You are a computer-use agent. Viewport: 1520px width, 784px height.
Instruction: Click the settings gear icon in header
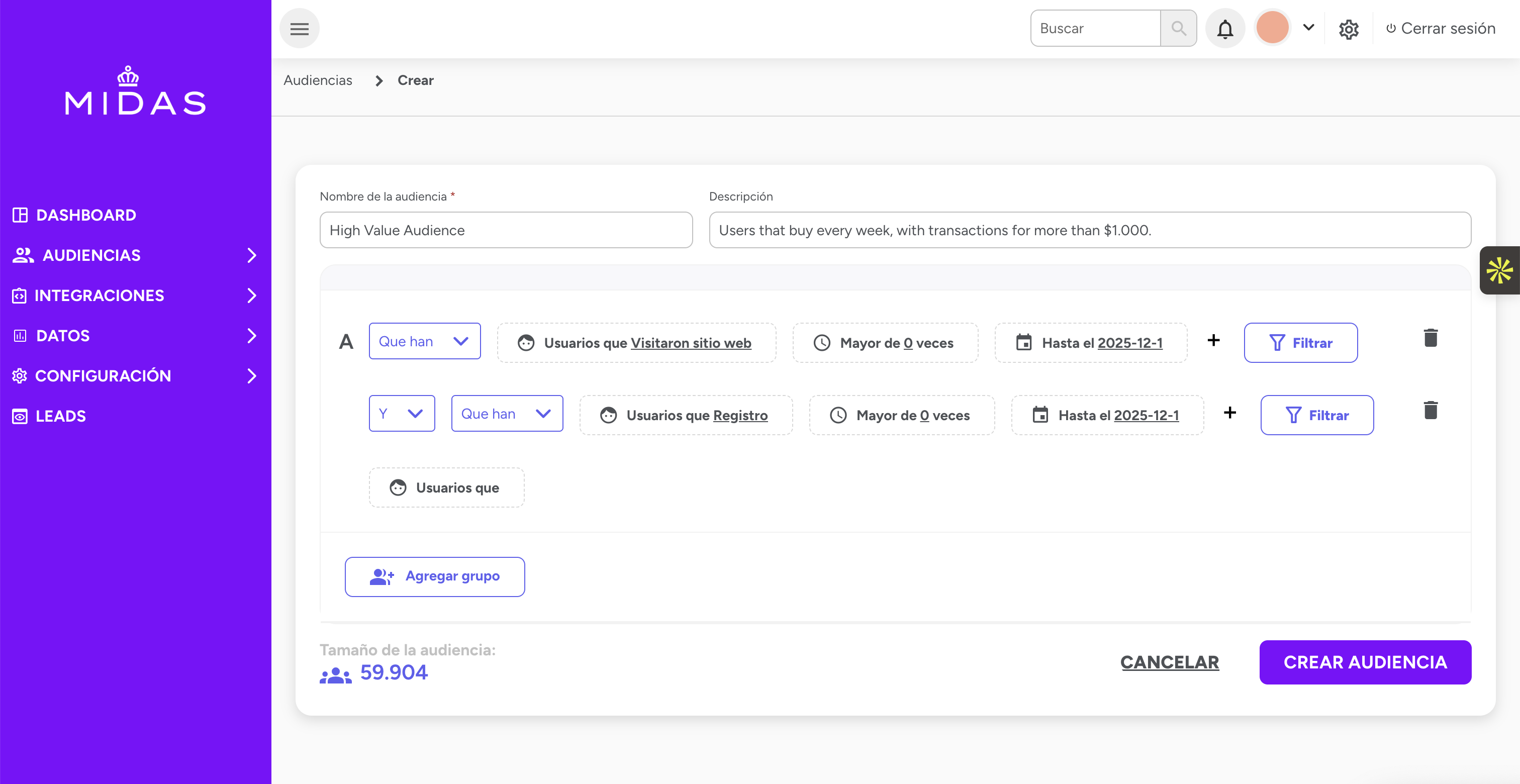(x=1348, y=29)
